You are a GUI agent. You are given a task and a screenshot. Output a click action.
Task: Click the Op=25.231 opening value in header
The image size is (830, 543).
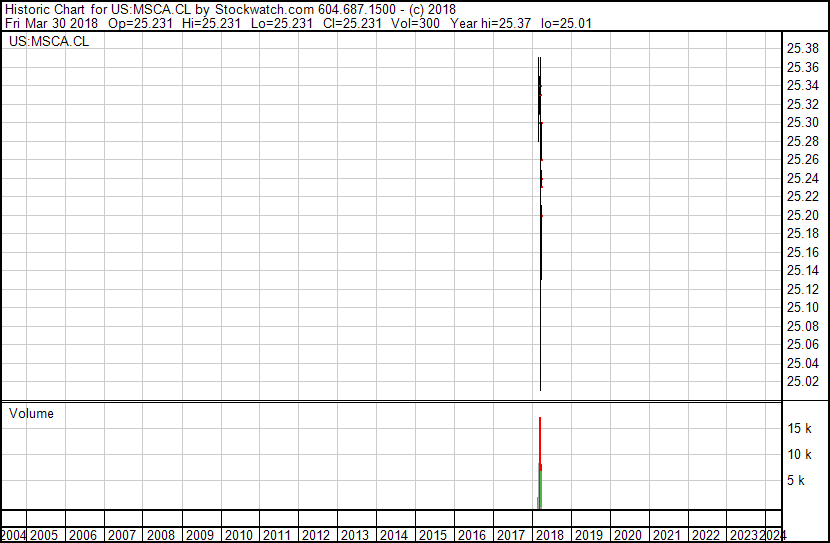[x=140, y=23]
